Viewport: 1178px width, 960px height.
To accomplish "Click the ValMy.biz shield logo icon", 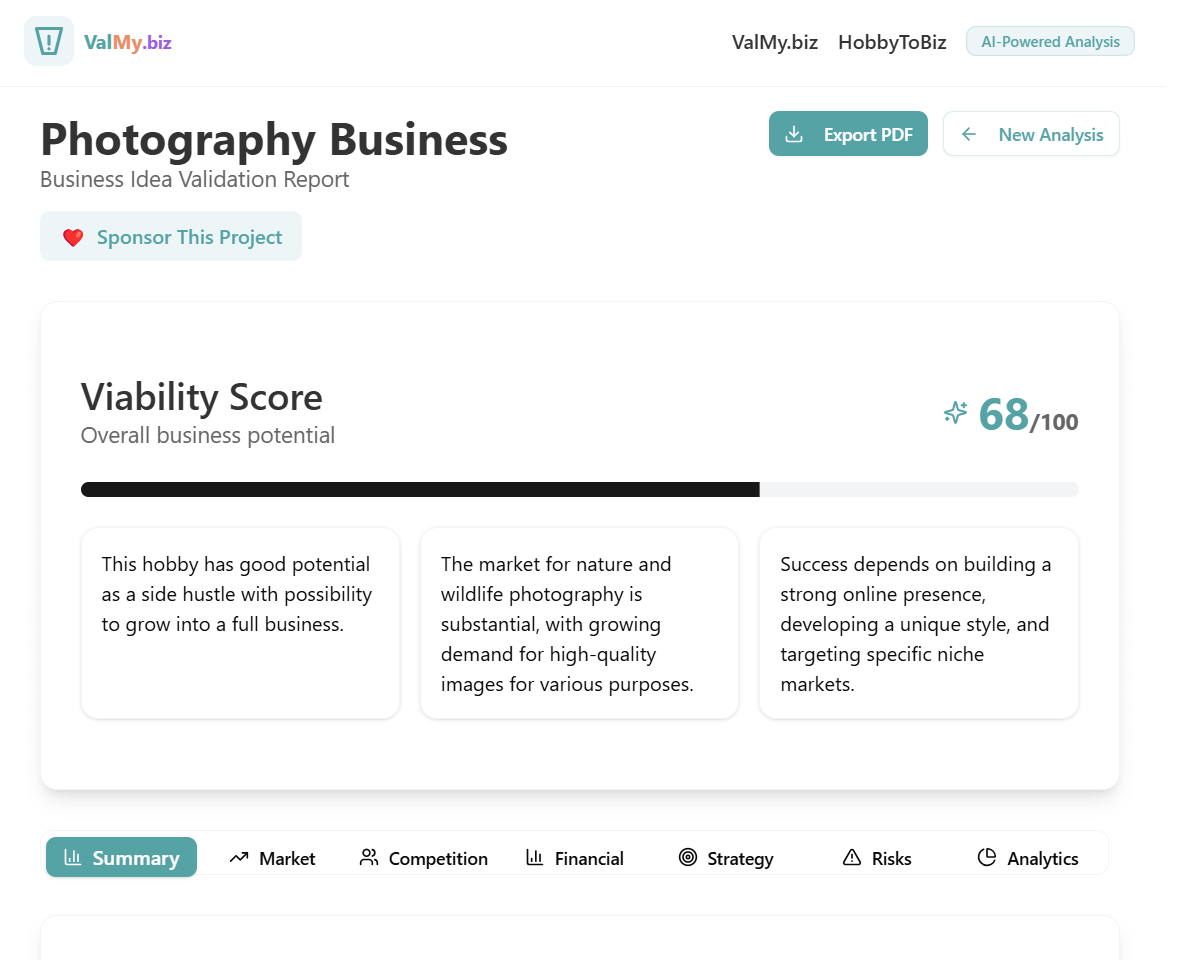I will 49,41.
